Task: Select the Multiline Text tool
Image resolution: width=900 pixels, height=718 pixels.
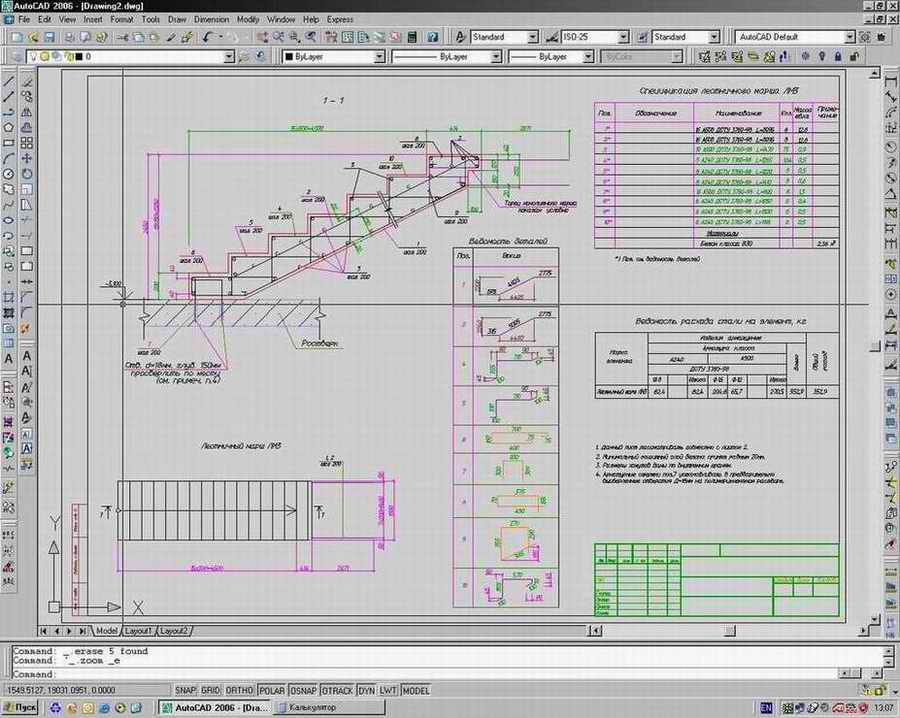Action: (9, 359)
